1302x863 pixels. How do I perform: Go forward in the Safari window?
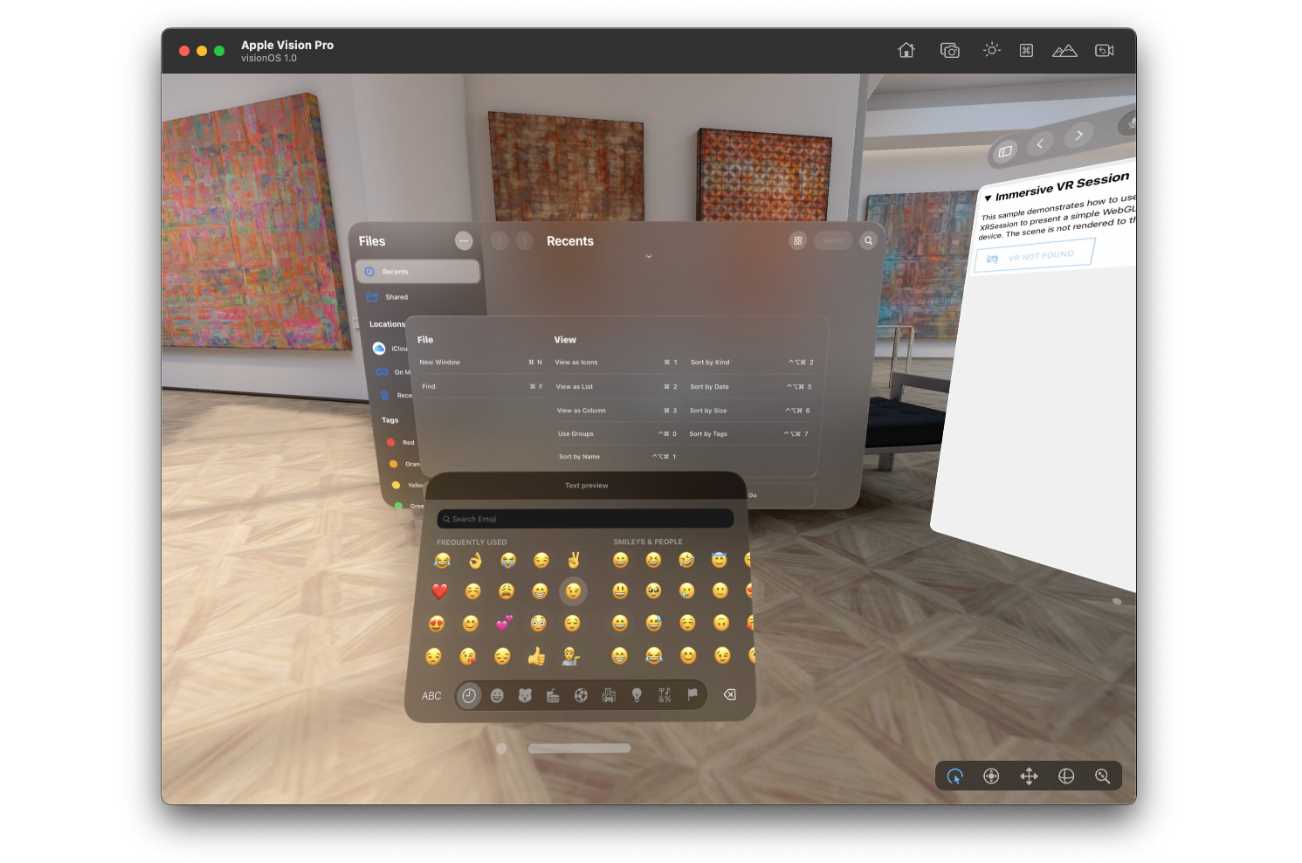pyautogui.click(x=1078, y=135)
